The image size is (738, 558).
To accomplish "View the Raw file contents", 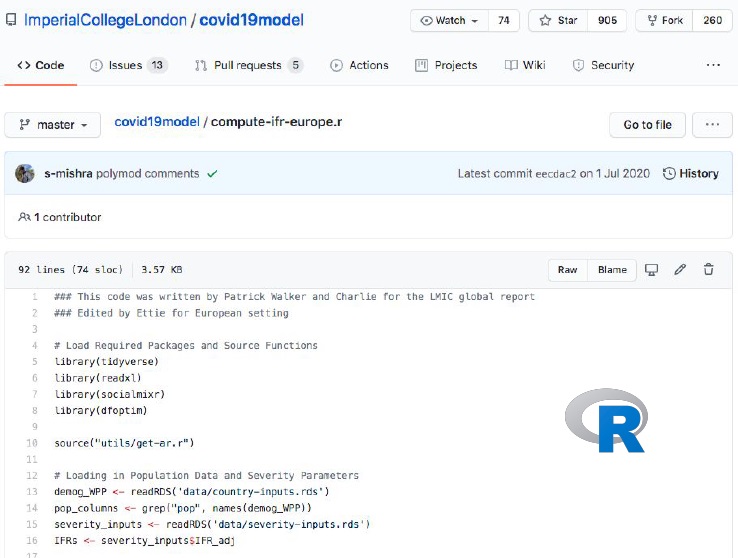I will click(x=567, y=270).
